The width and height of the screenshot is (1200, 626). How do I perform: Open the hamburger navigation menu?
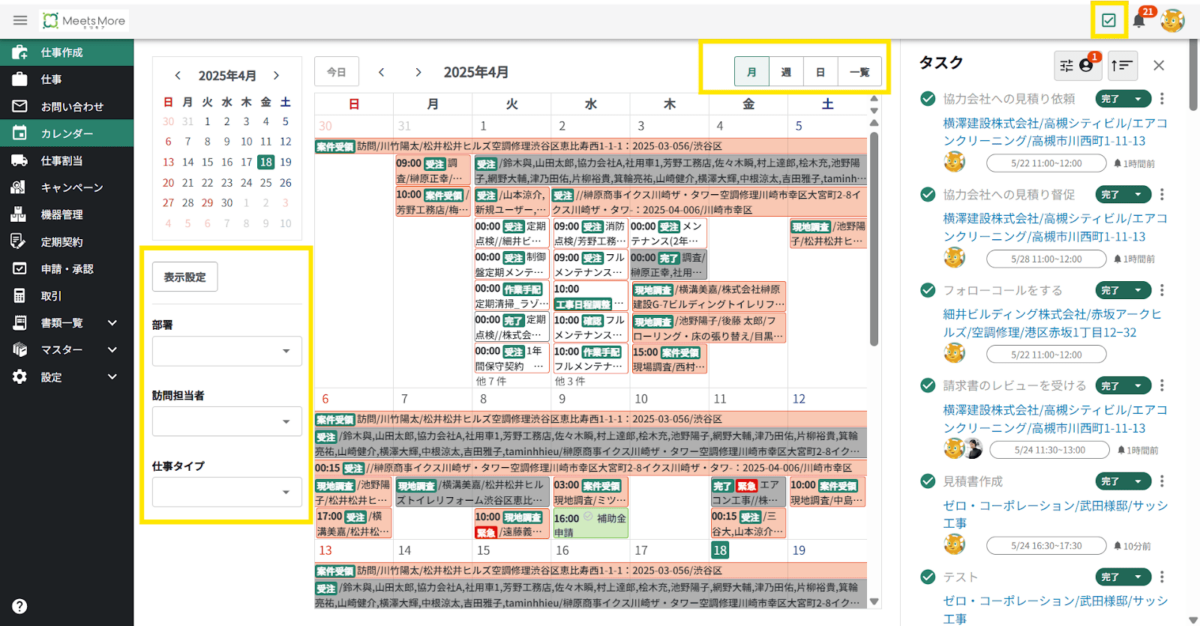click(20, 20)
